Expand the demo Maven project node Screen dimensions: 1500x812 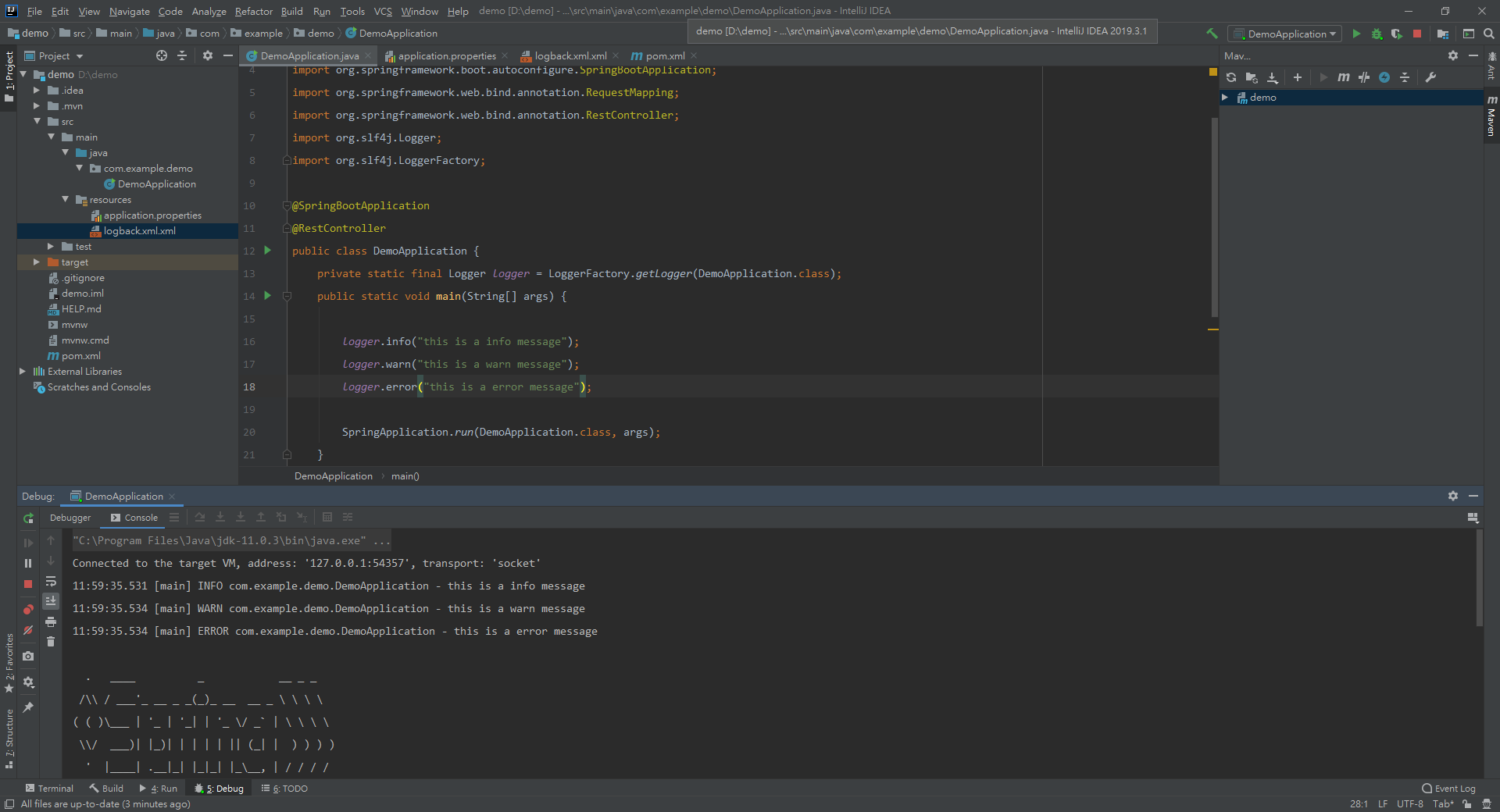pyautogui.click(x=1225, y=98)
